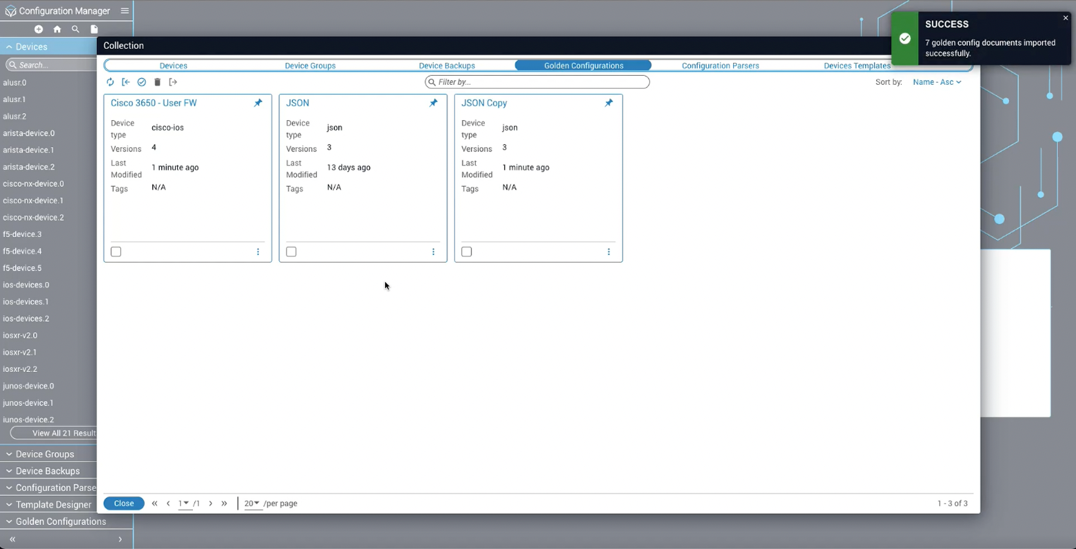Image resolution: width=1076 pixels, height=549 pixels.
Task: Click the export golden configurations icon
Action: (x=173, y=82)
